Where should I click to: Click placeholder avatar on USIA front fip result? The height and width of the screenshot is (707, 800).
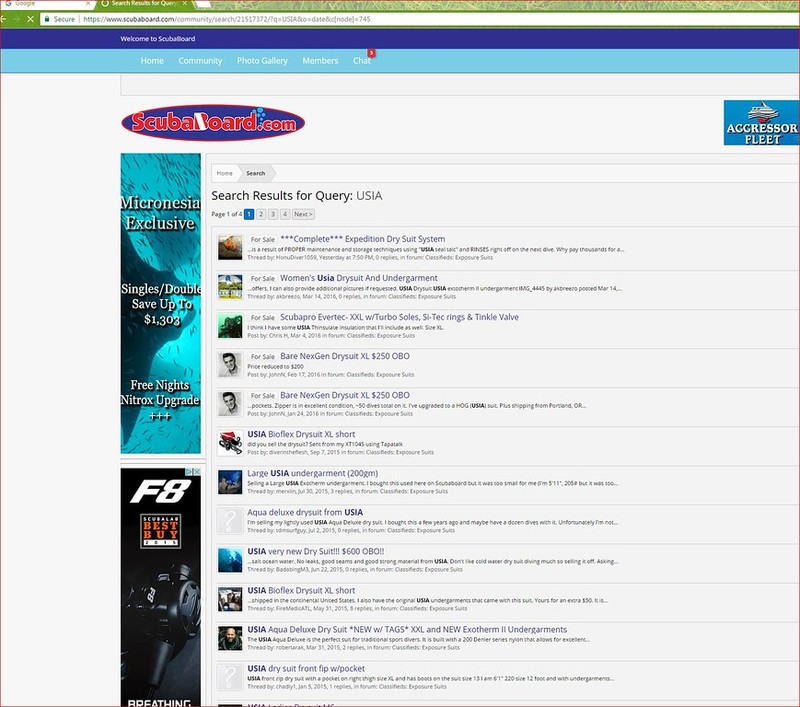click(x=230, y=677)
